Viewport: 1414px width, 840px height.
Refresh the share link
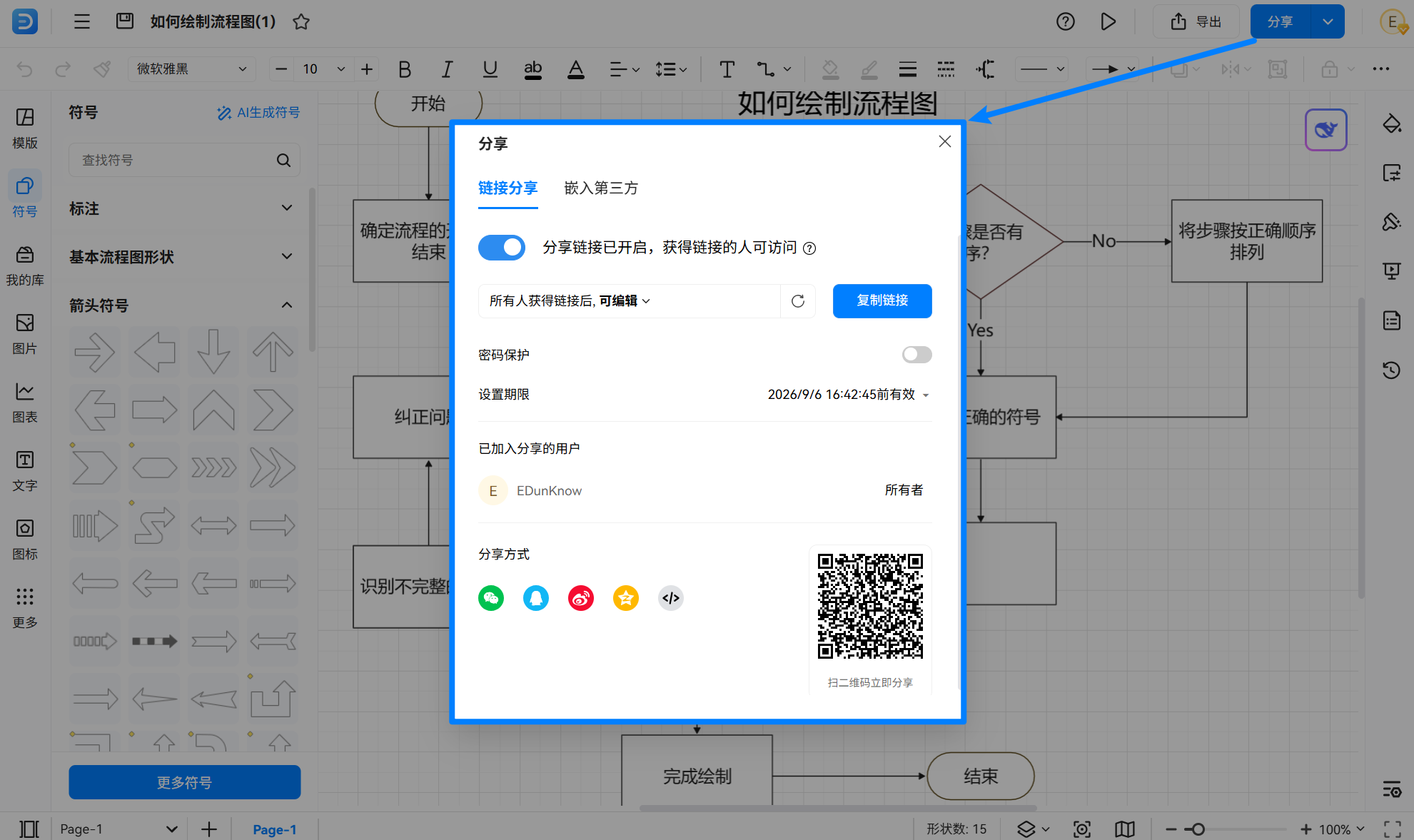[x=798, y=301]
